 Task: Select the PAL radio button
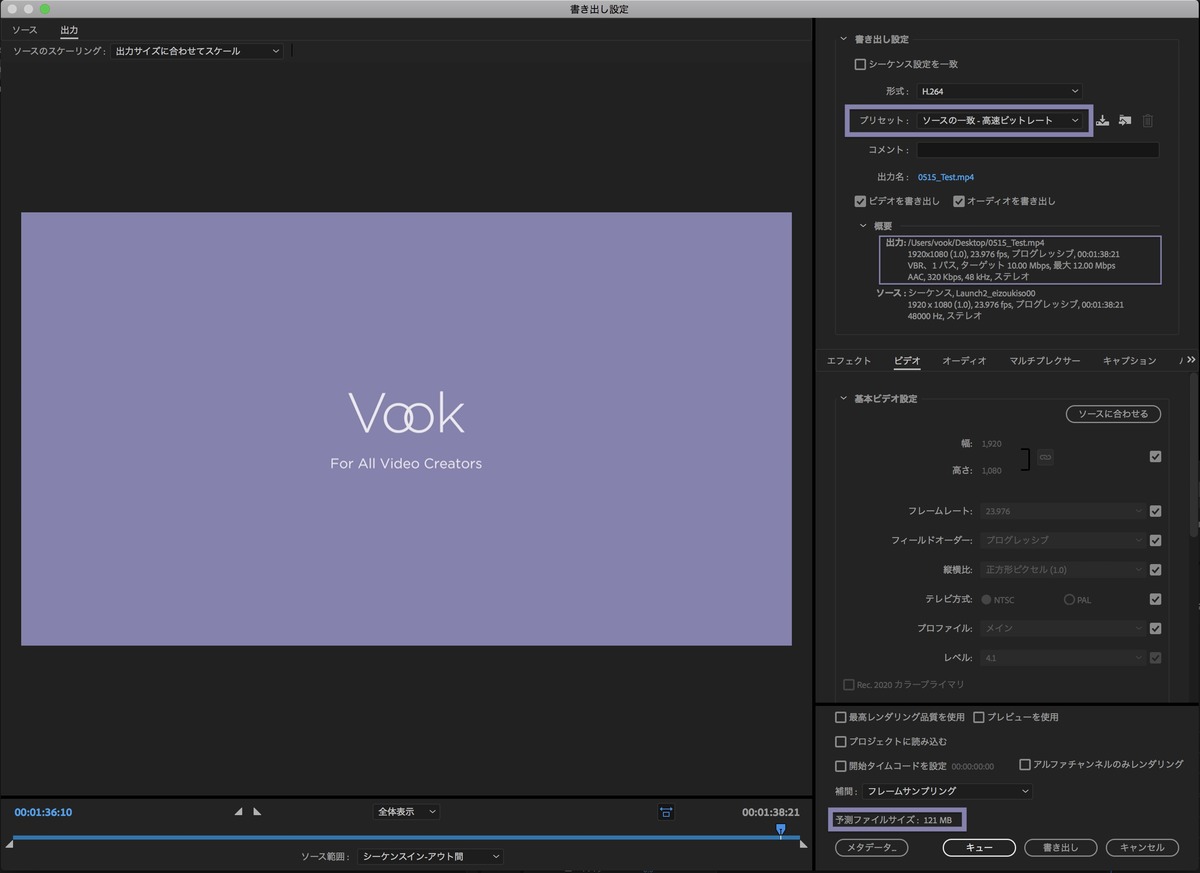tap(1069, 600)
